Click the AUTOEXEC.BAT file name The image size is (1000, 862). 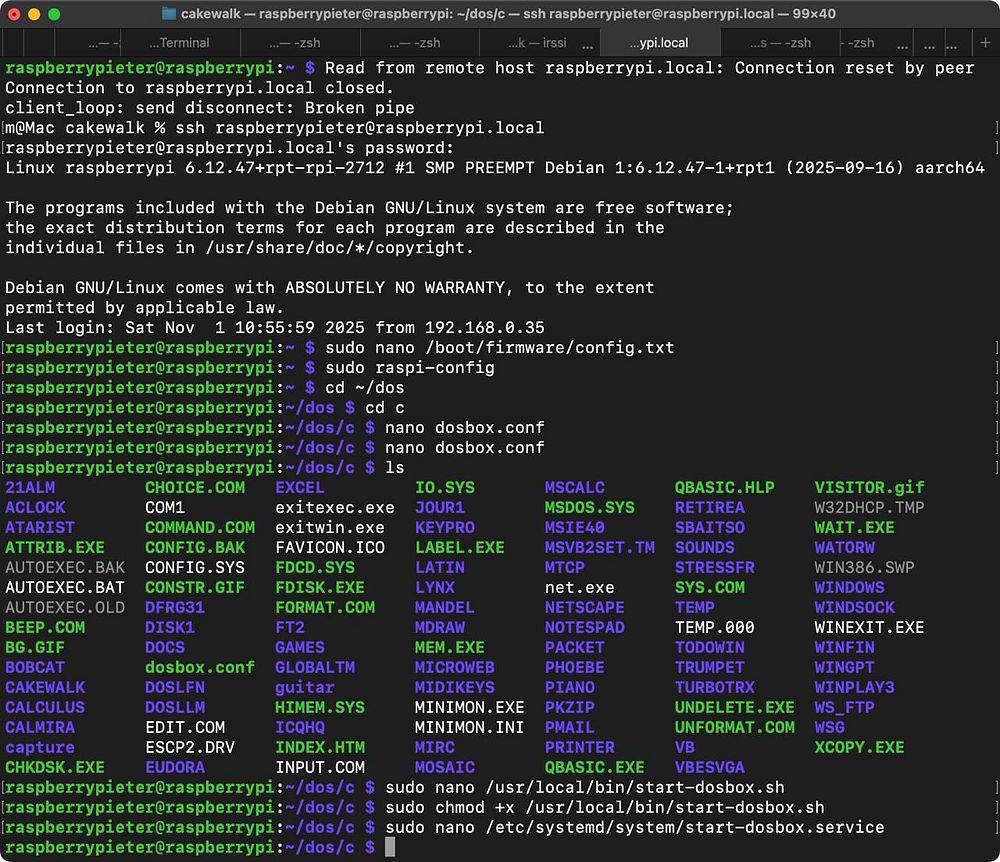click(x=65, y=587)
